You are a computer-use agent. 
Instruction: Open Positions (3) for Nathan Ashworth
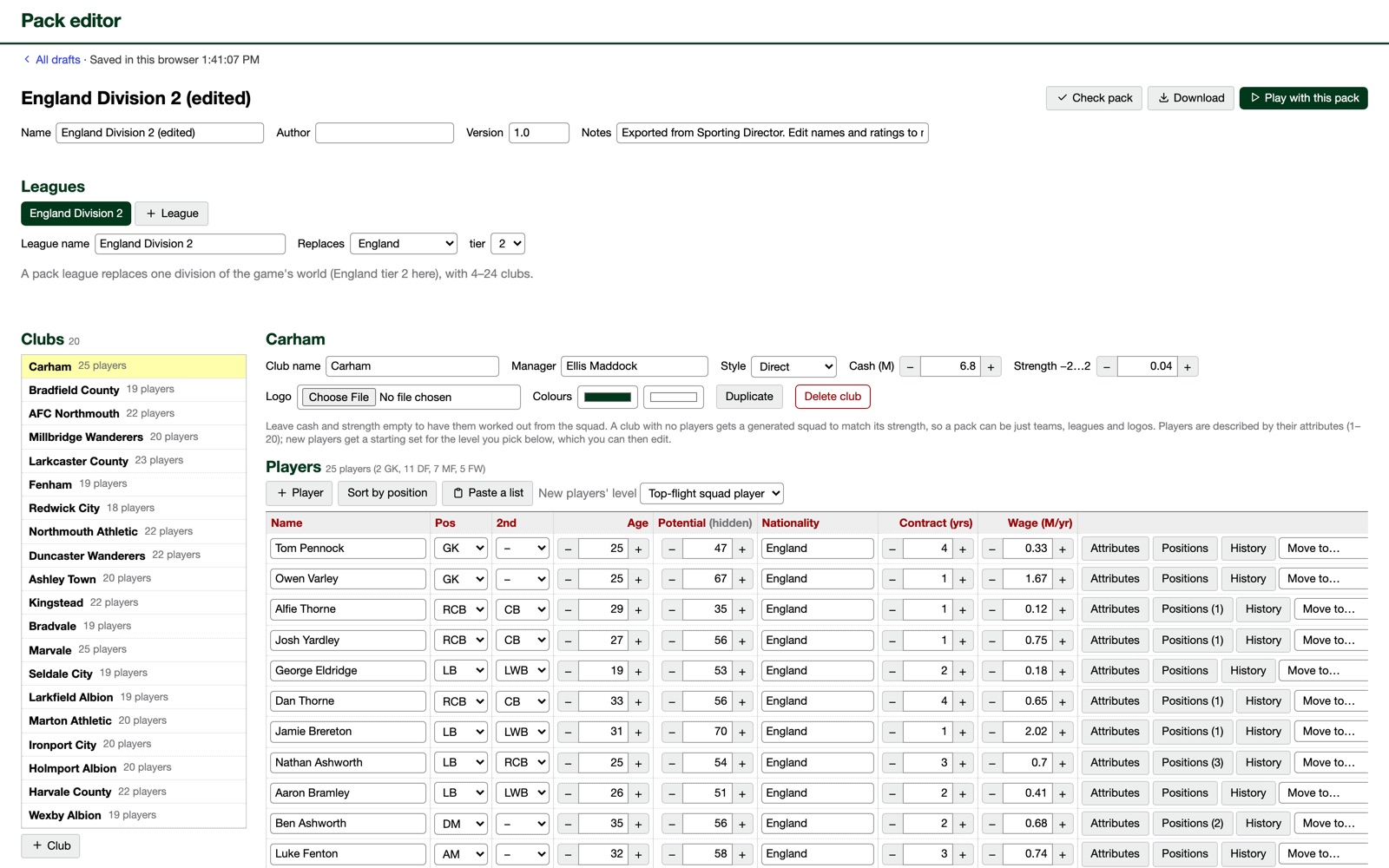coord(1192,763)
